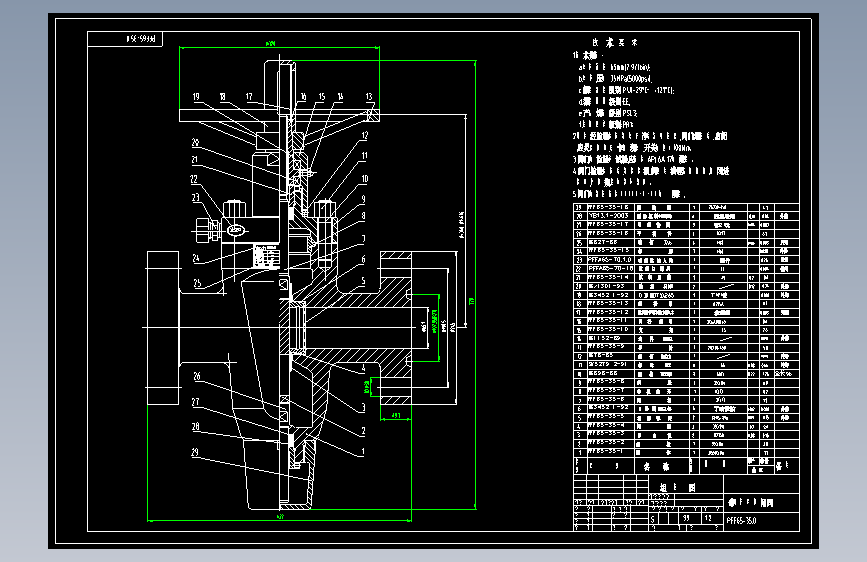
Task: Click callout number 24 on the valve drawing
Action: pyautogui.click(x=196, y=258)
